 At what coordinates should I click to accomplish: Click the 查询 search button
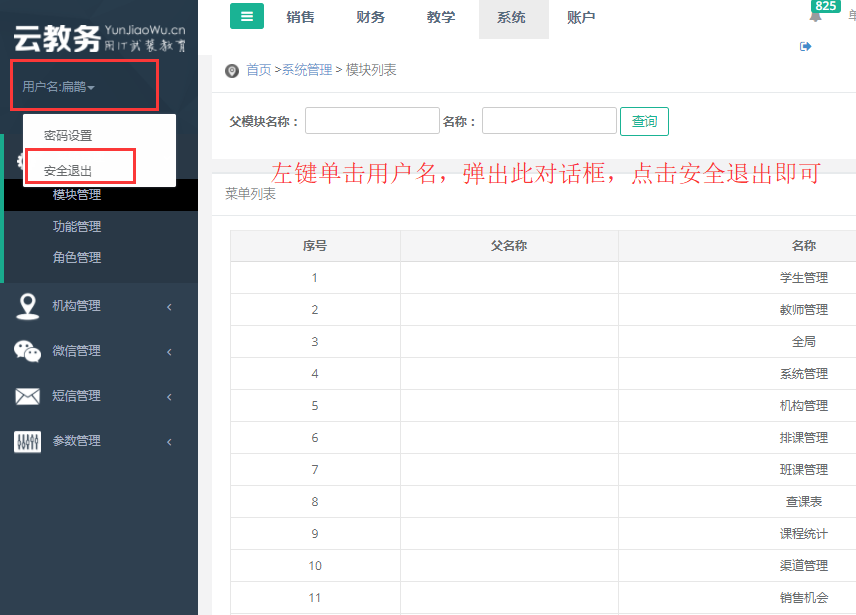644,121
